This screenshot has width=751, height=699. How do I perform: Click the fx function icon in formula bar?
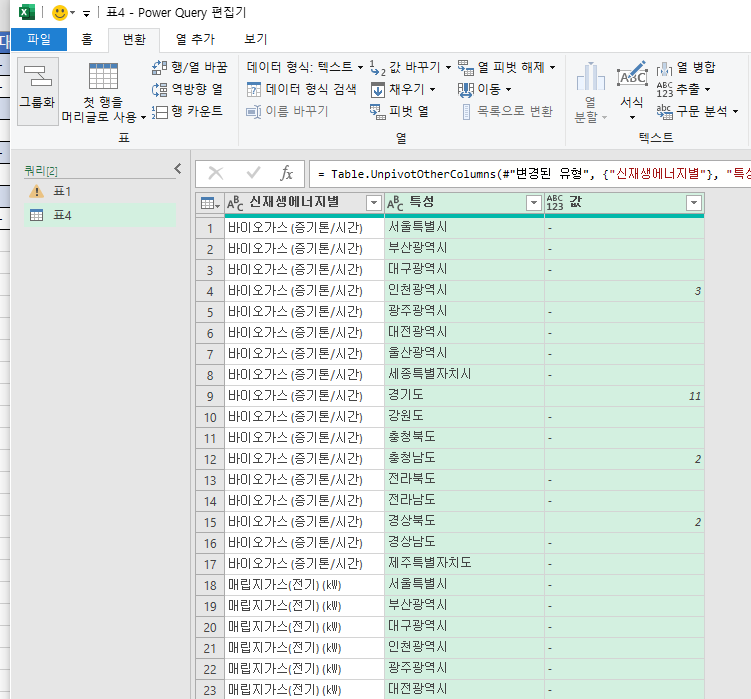[286, 173]
